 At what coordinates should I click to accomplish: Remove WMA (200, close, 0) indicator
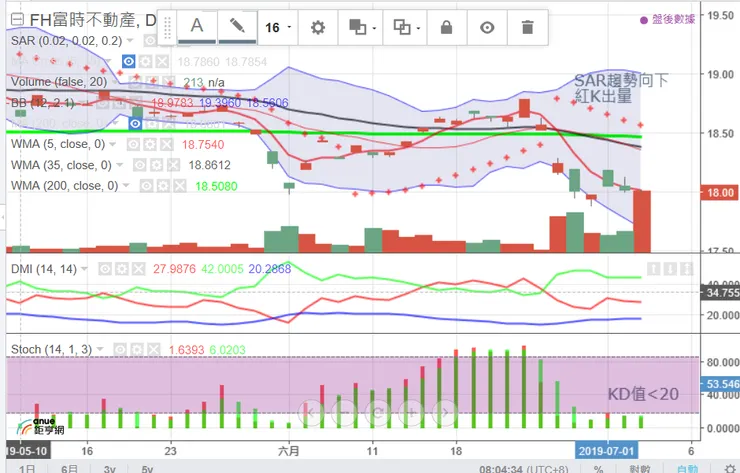click(179, 186)
